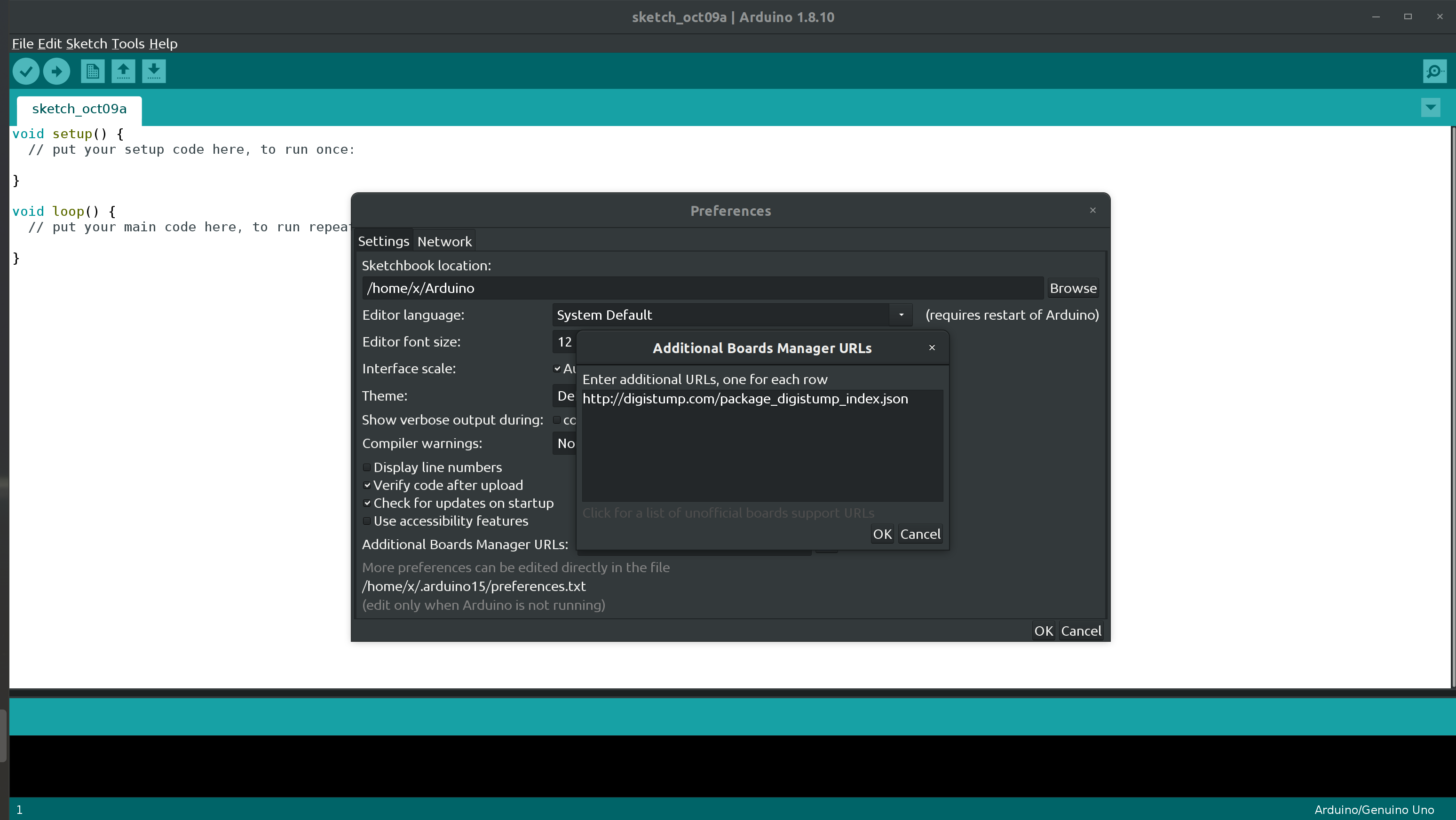Click the Arduino/Genuino Uno status text

coord(1374,809)
